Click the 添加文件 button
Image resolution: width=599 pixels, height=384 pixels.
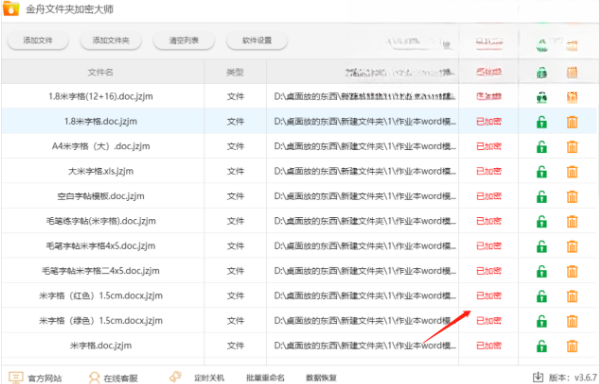(38, 41)
